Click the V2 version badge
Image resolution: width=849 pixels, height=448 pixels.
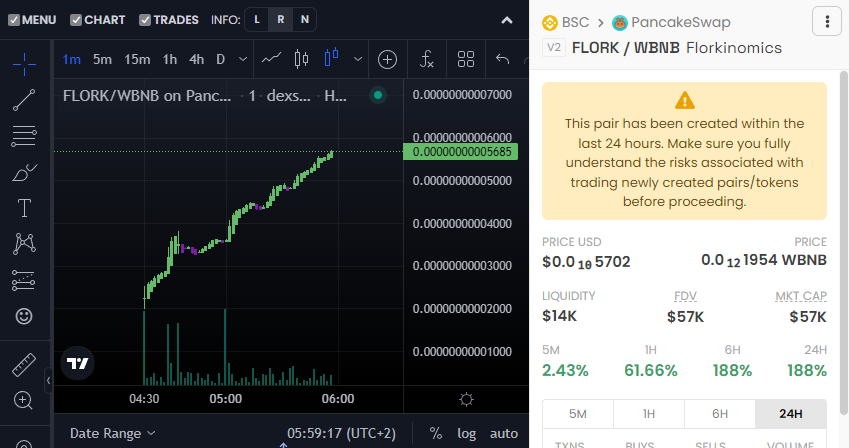tap(553, 48)
